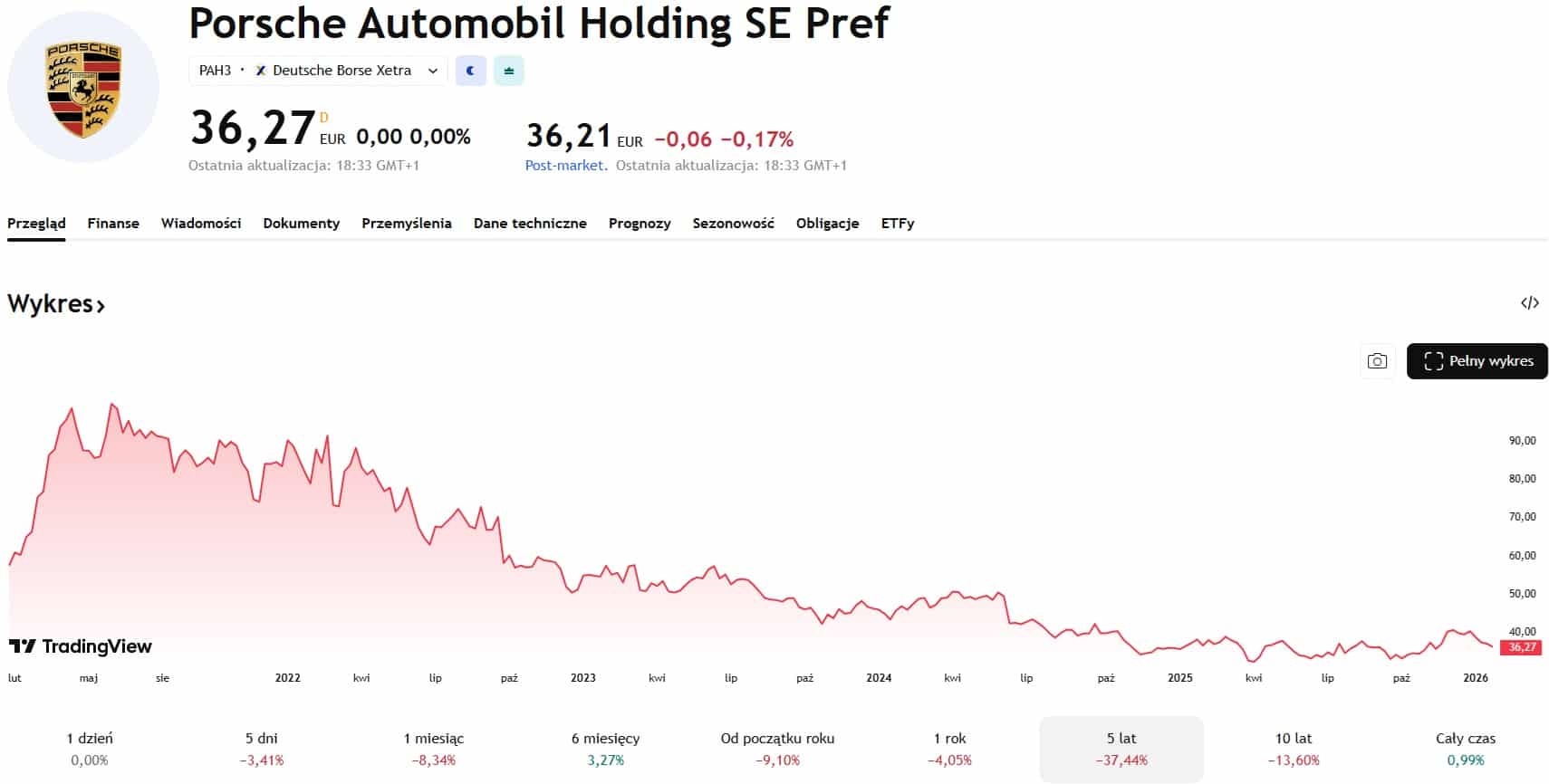This screenshot has height=784, width=1549.
Task: Click the moon post-market session icon
Action: tap(470, 71)
